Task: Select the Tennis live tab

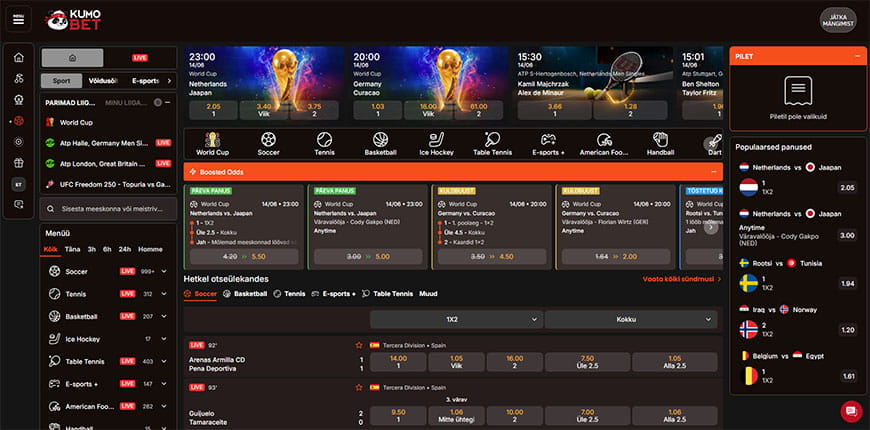Action: [x=289, y=294]
